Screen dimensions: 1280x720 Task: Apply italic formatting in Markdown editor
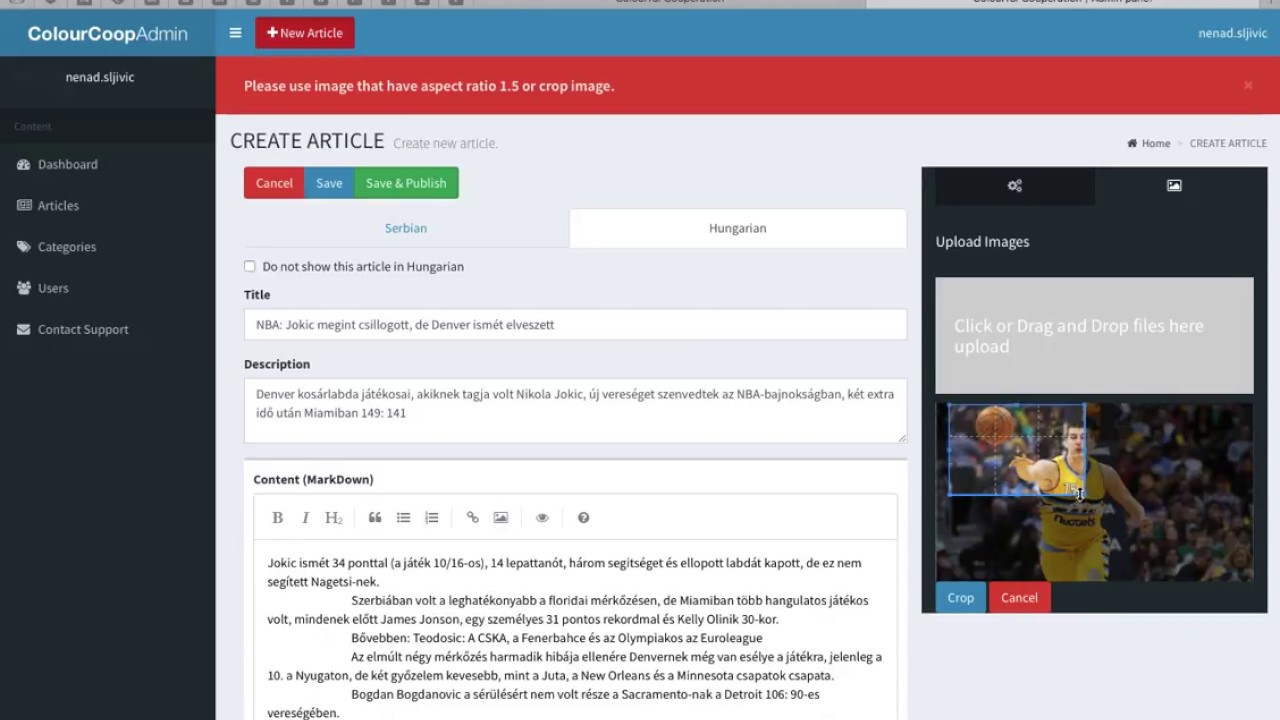coord(306,517)
